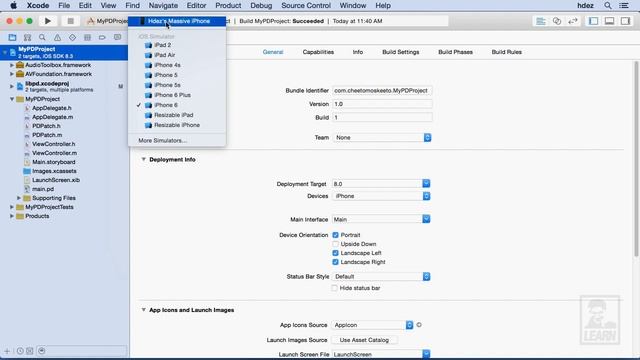Open the Issue navigator warning icon
The height and width of the screenshot is (360, 640).
pos(57,38)
